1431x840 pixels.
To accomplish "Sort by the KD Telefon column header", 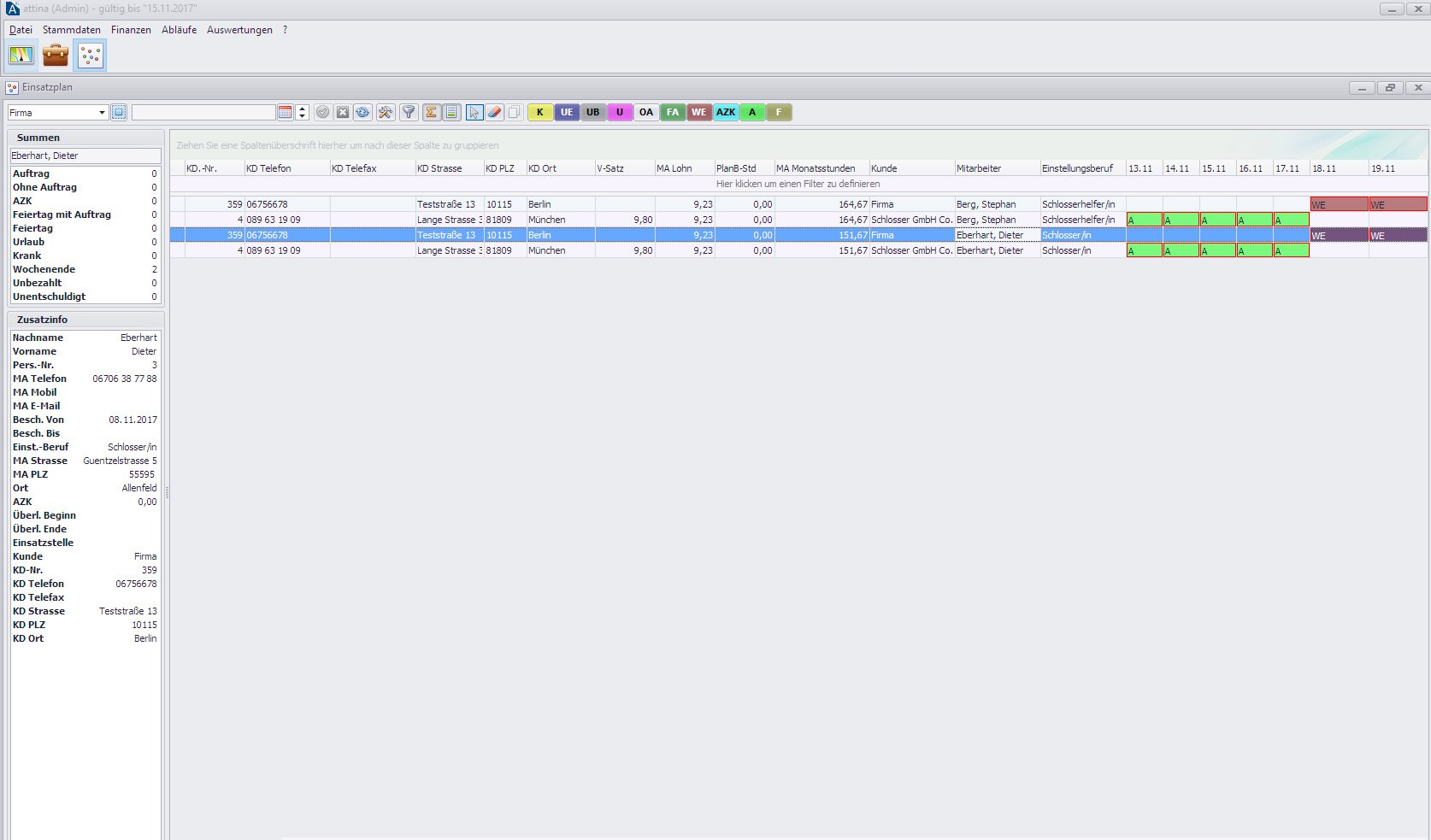I will [287, 168].
